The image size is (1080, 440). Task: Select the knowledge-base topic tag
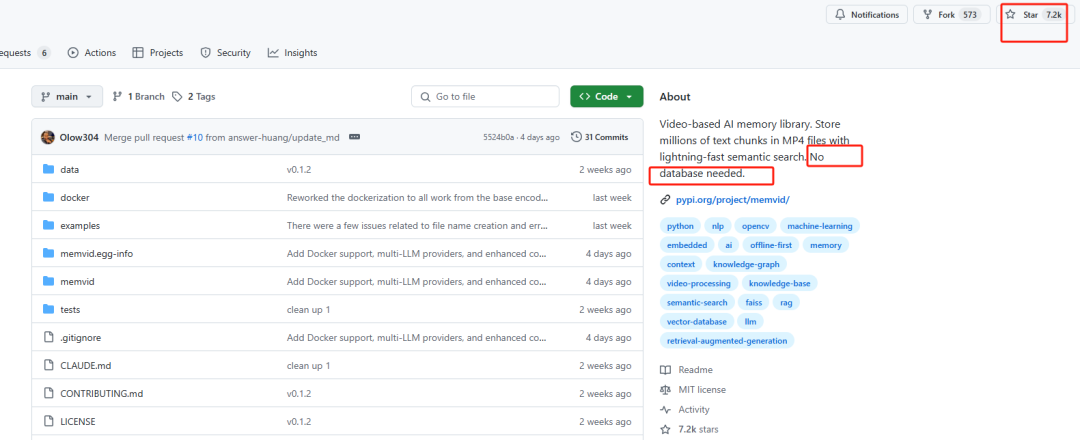(x=780, y=283)
